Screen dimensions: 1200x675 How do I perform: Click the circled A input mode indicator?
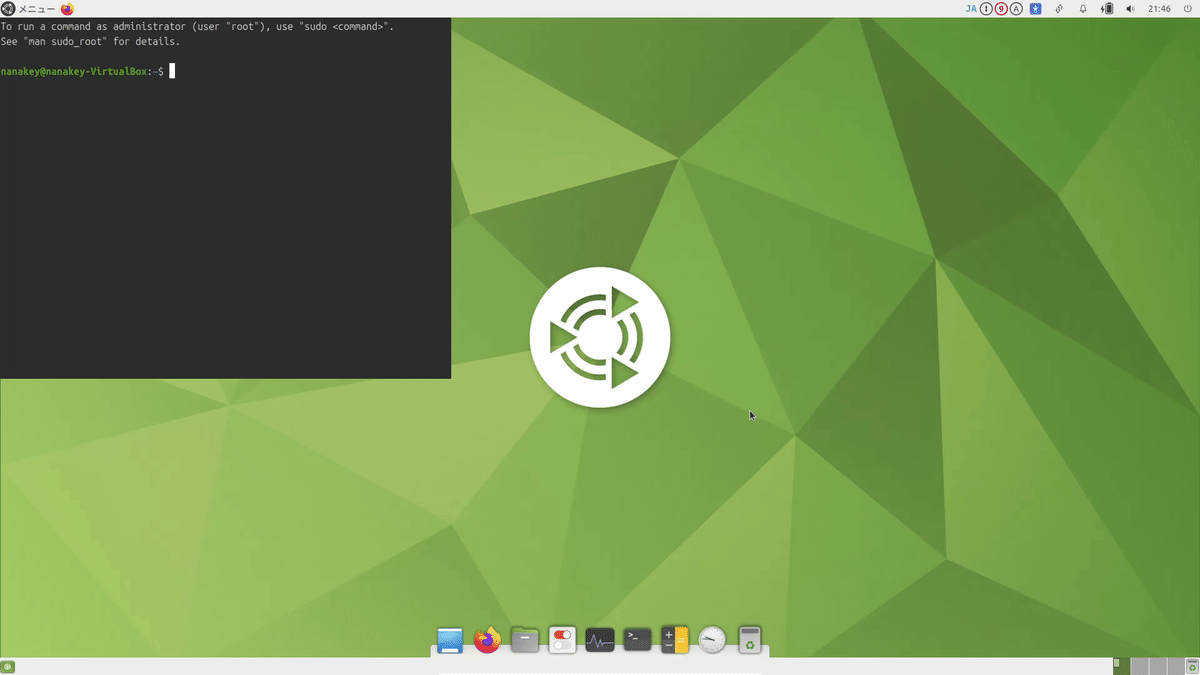tap(1016, 9)
